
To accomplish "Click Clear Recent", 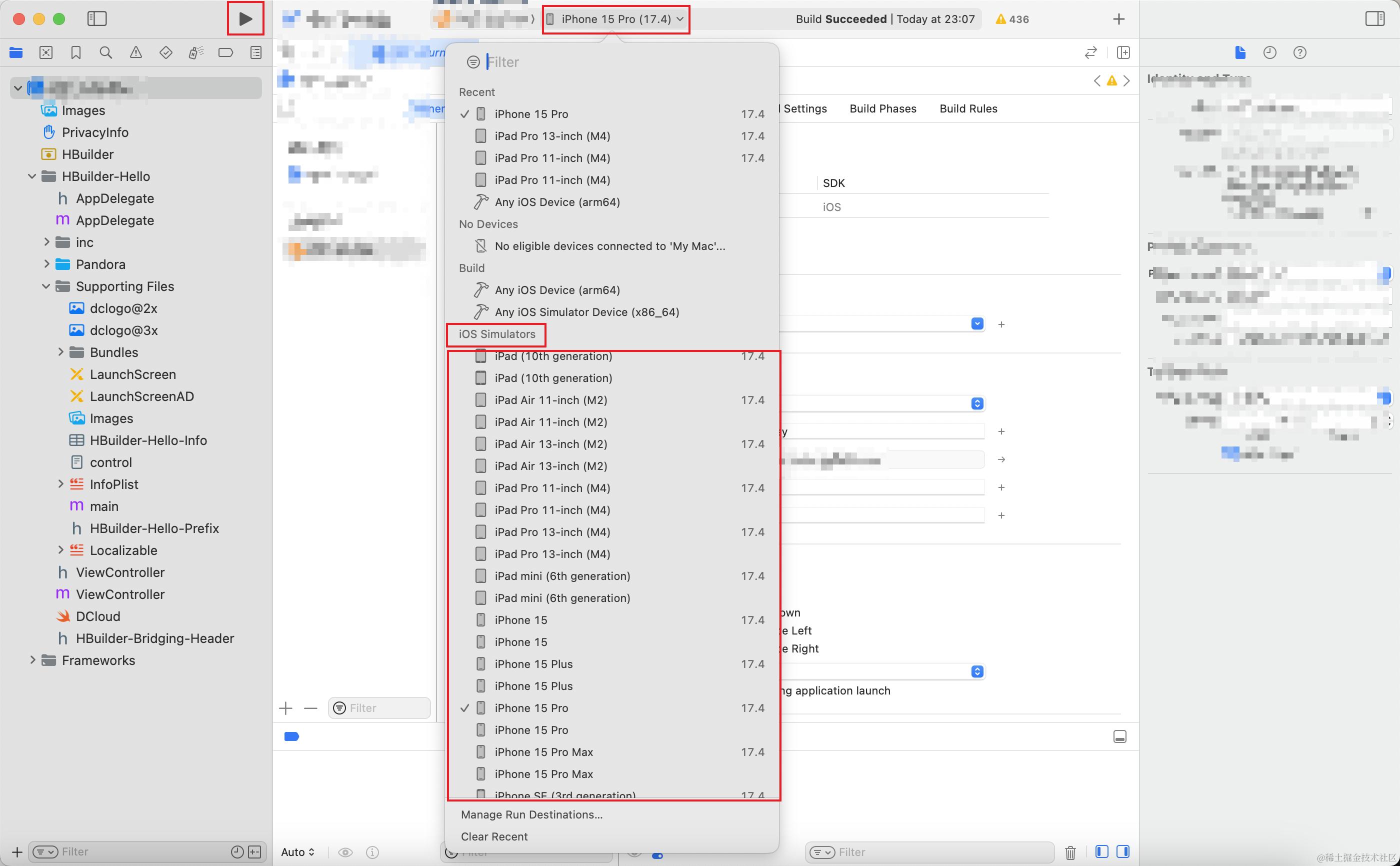I will 494,836.
